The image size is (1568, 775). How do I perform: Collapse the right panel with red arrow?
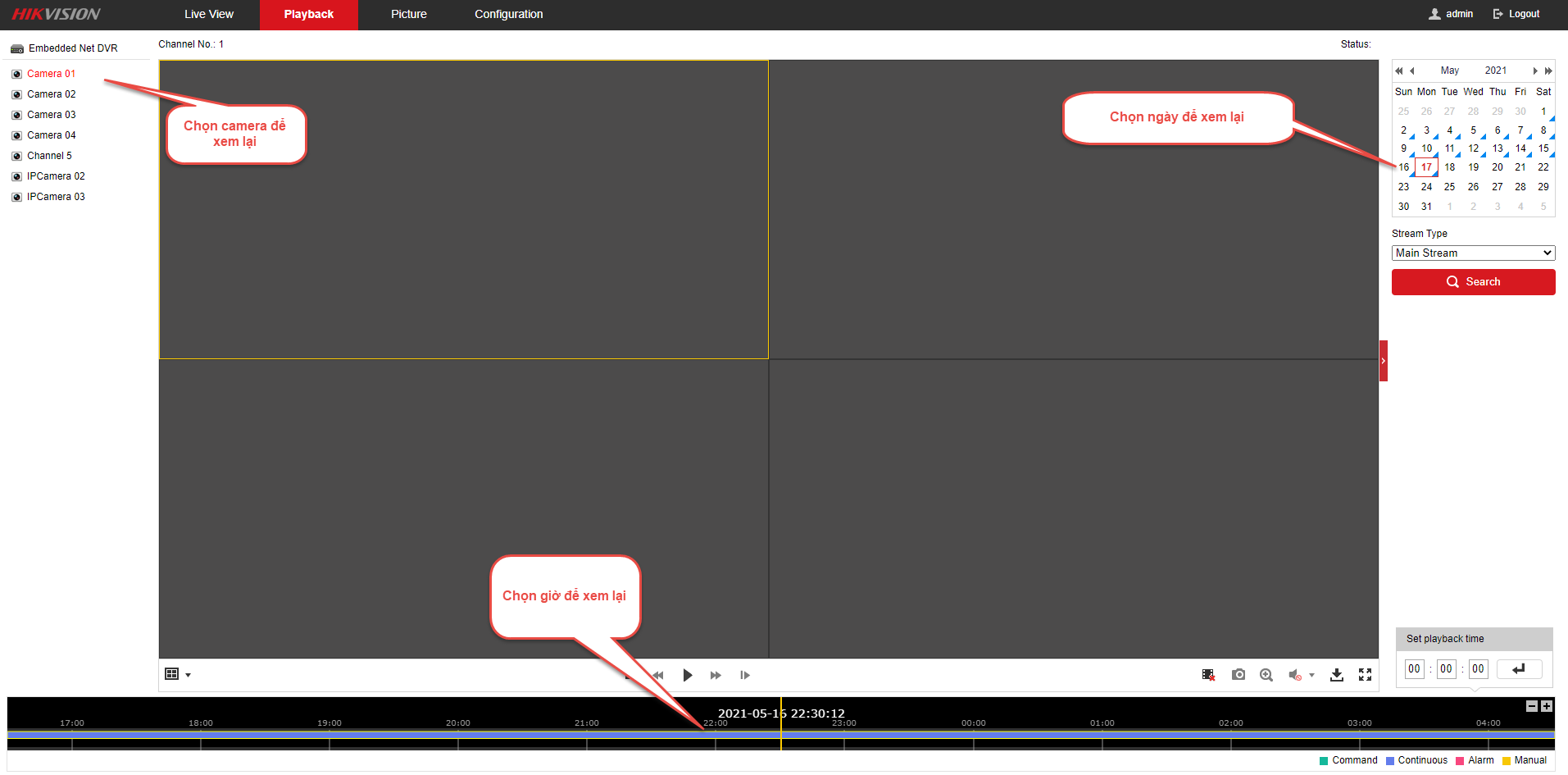pos(1383,361)
